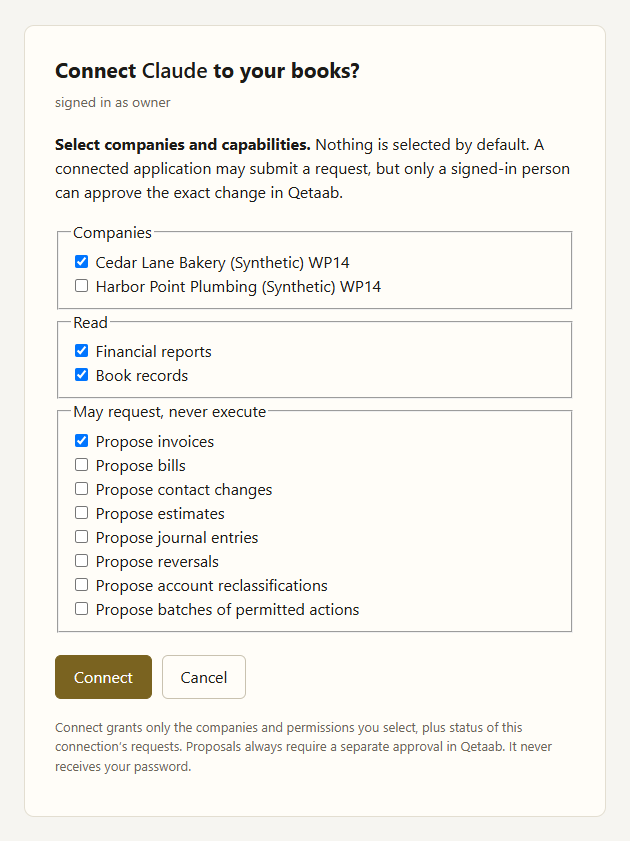Tick the Propose estimates checkbox

click(x=81, y=513)
